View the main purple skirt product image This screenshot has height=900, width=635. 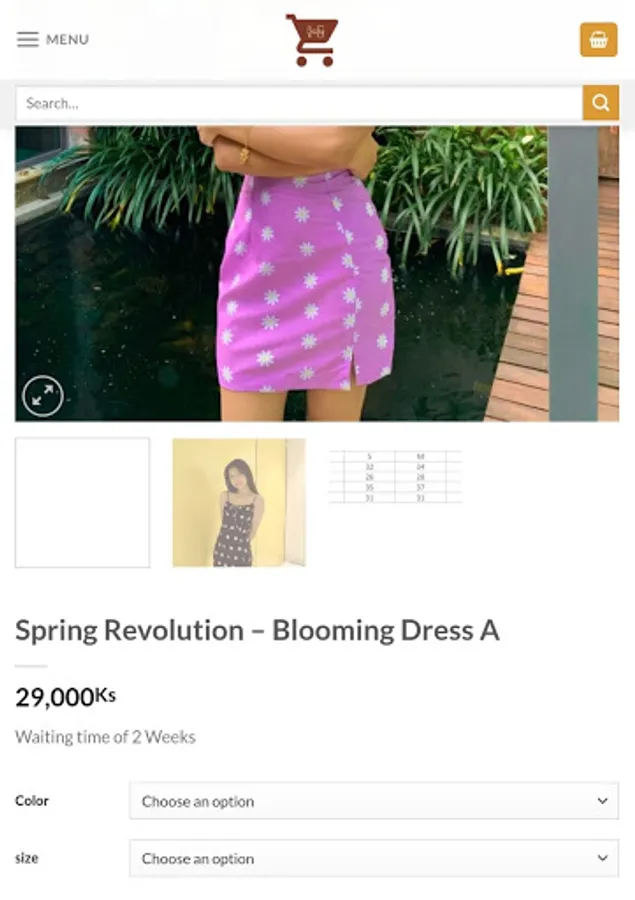tap(317, 274)
